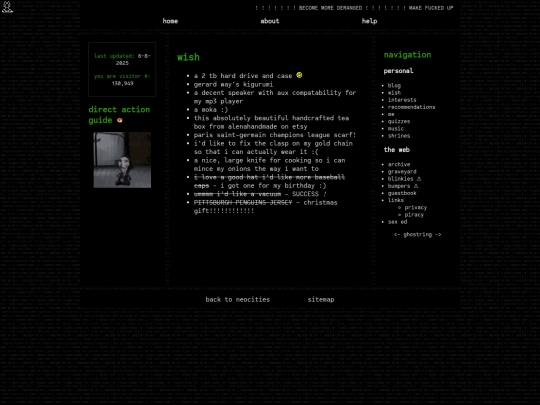This screenshot has width=540, height=405.
Task: Open the piracy sub-link
Action: 414,215
